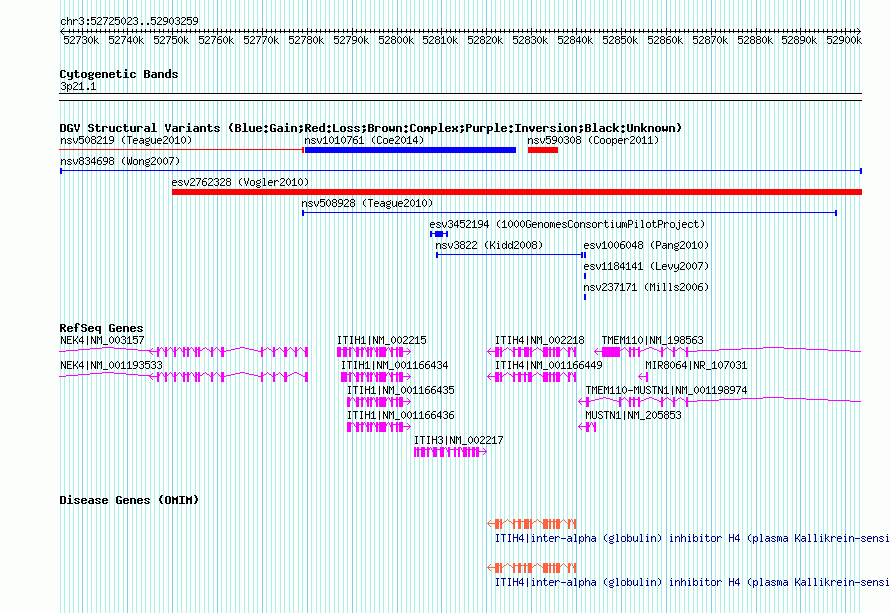Screen dimensions: 890x613
Task: Open the second ITIH4 inter-alpha inhibitor H4 link
Action: pos(692,582)
